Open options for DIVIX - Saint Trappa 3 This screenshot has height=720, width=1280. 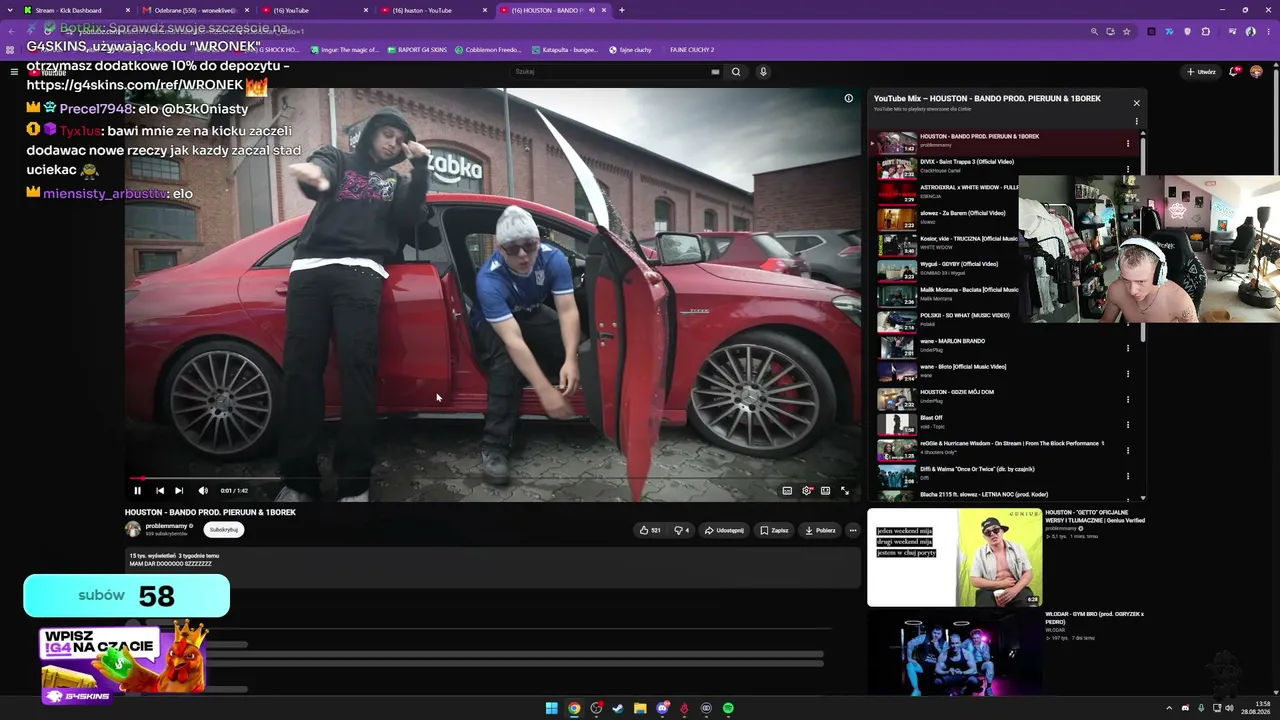pyautogui.click(x=1128, y=169)
